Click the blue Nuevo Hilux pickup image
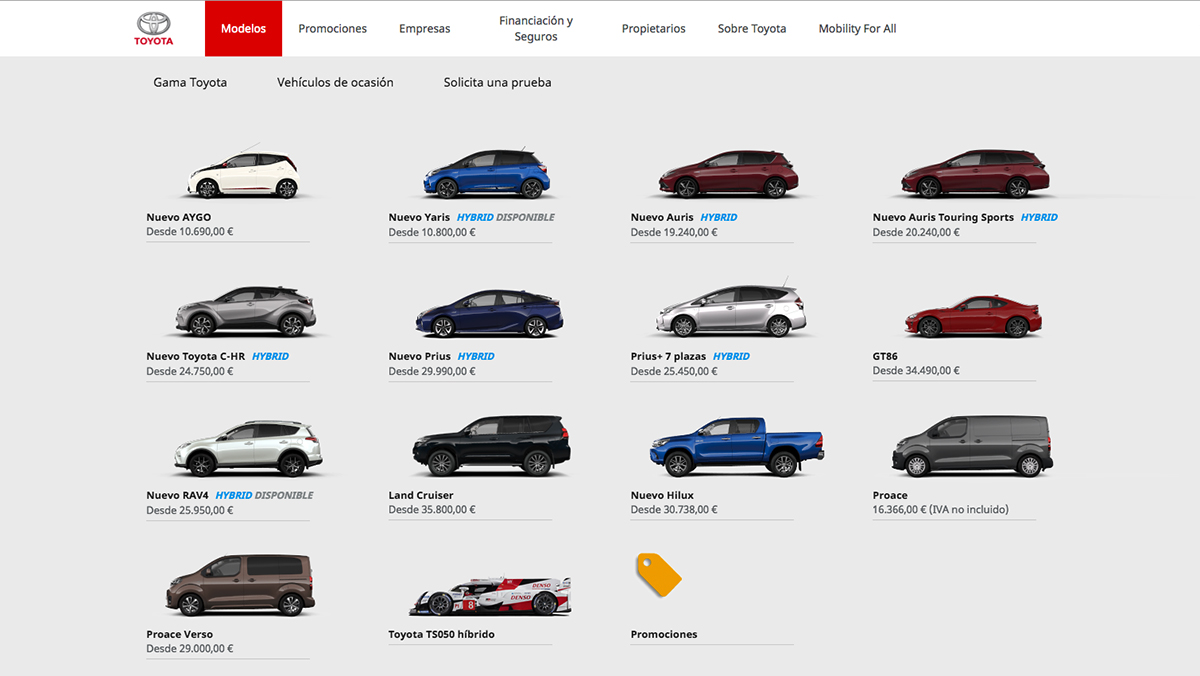1200x676 pixels. (x=737, y=447)
